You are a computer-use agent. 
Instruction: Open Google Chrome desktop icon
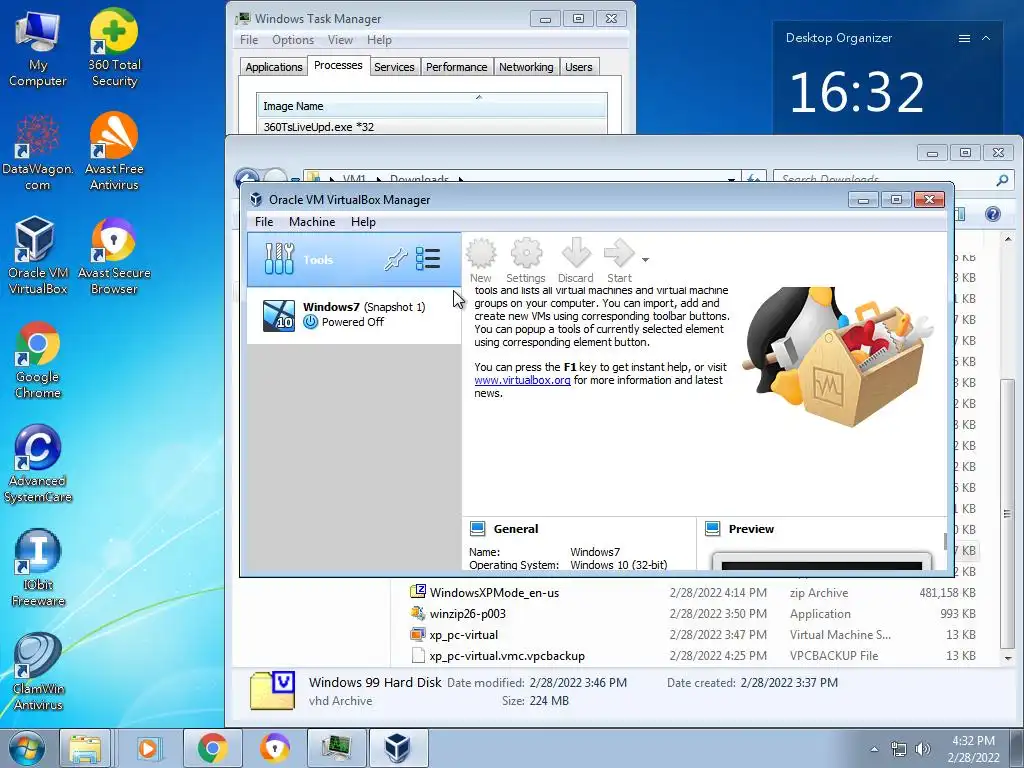[x=37, y=360]
